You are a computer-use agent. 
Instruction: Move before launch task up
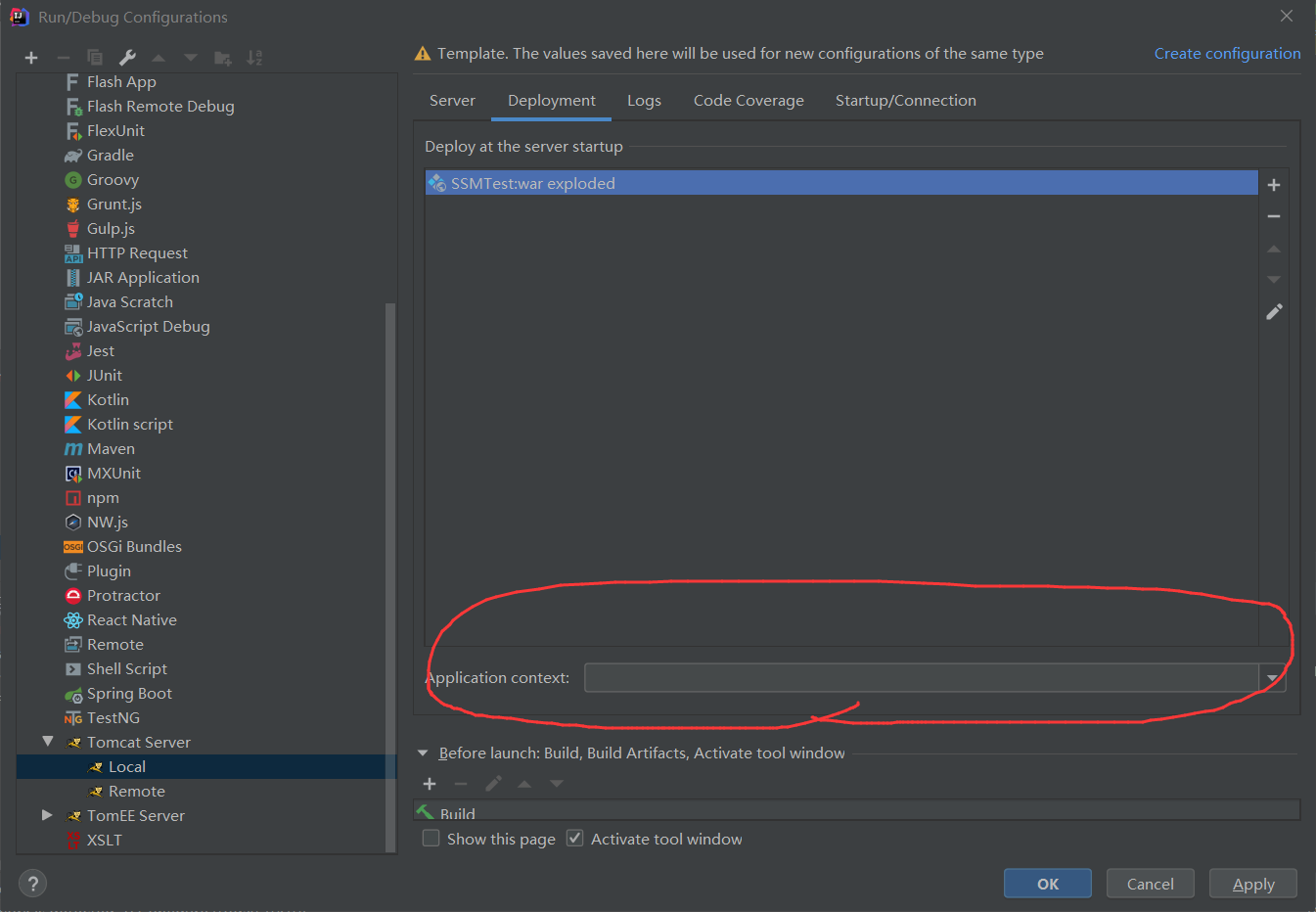point(524,784)
